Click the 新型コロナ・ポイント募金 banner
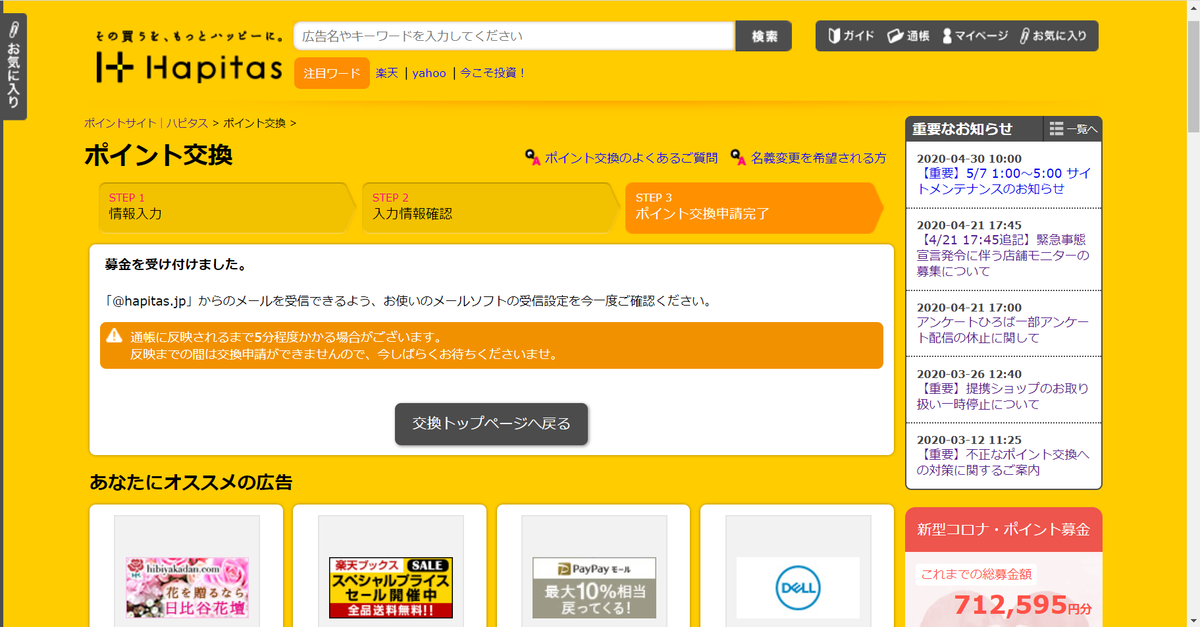This screenshot has width=1200, height=627. click(x=1003, y=528)
